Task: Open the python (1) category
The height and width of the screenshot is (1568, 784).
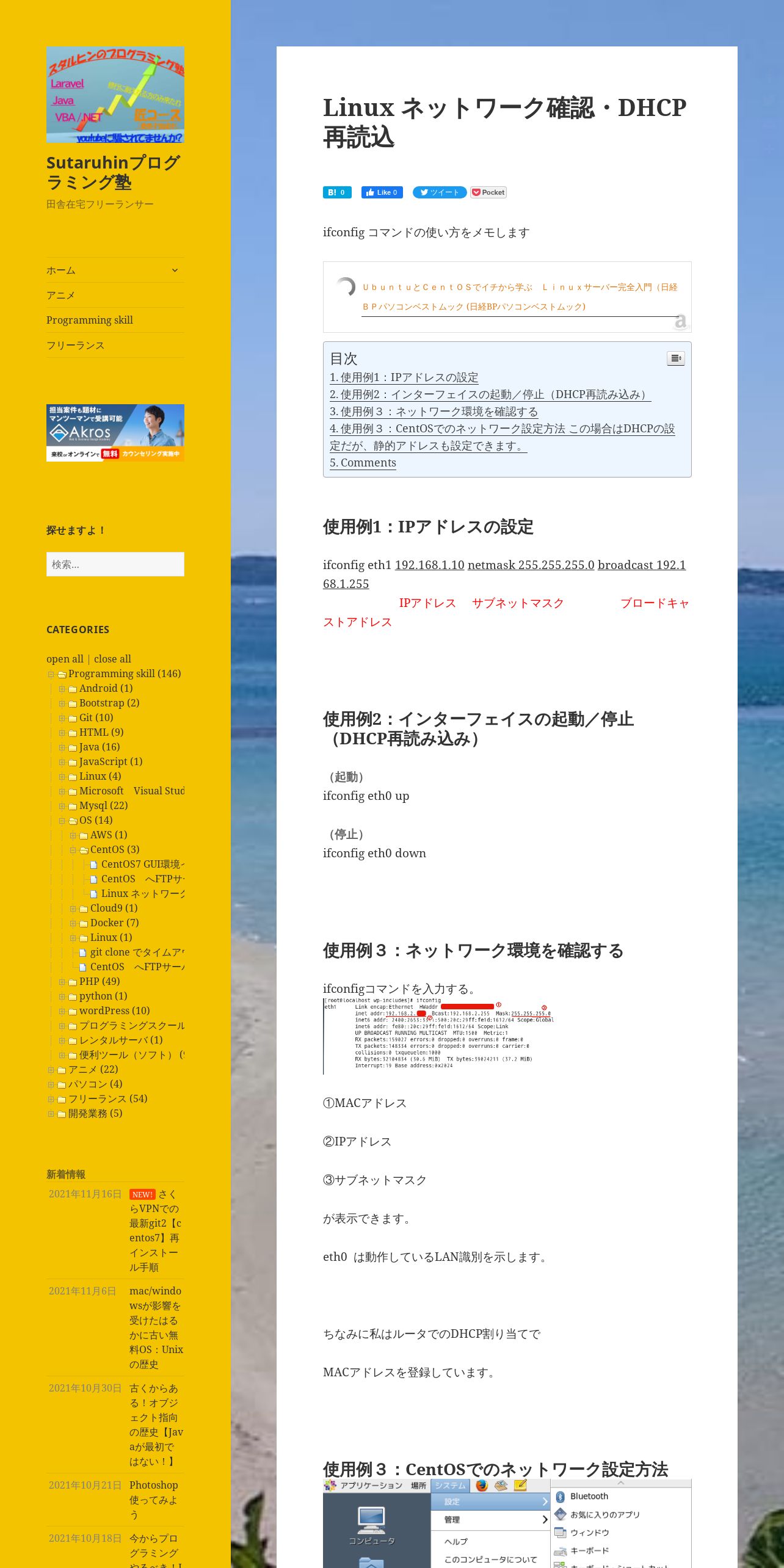Action: (103, 996)
